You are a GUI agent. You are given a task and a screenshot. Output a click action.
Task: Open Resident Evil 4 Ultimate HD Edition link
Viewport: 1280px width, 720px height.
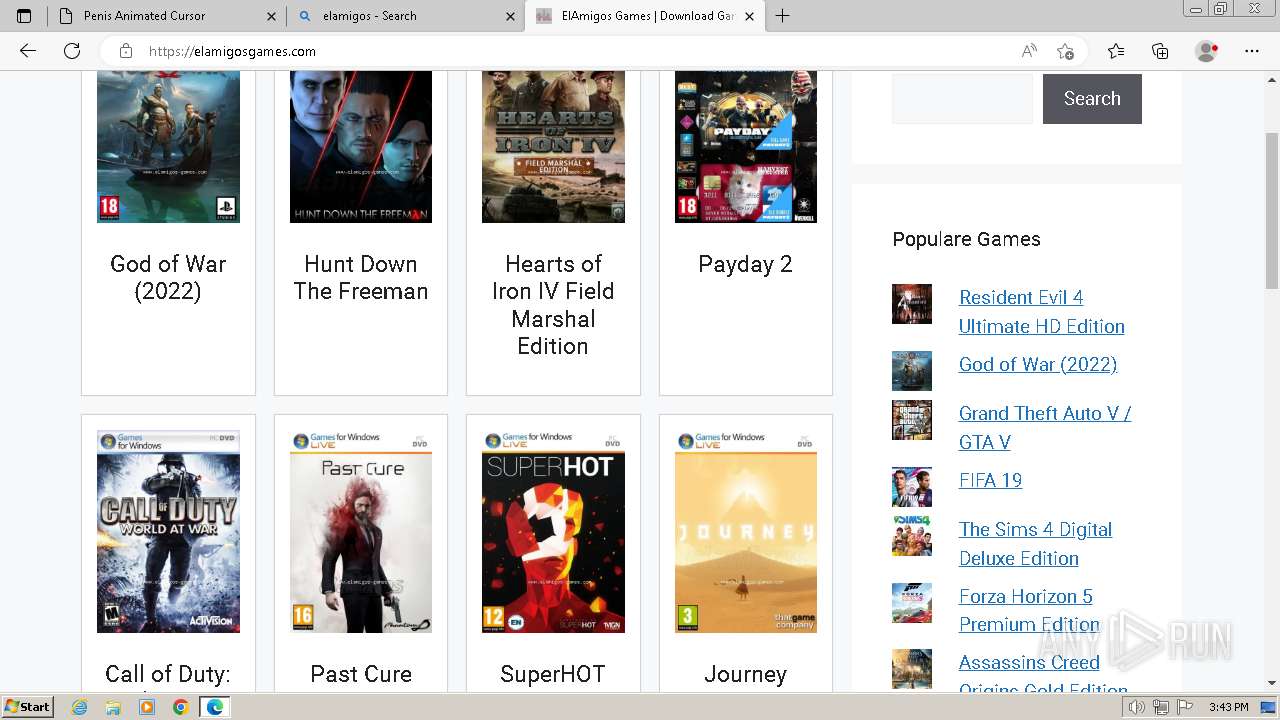click(1042, 312)
